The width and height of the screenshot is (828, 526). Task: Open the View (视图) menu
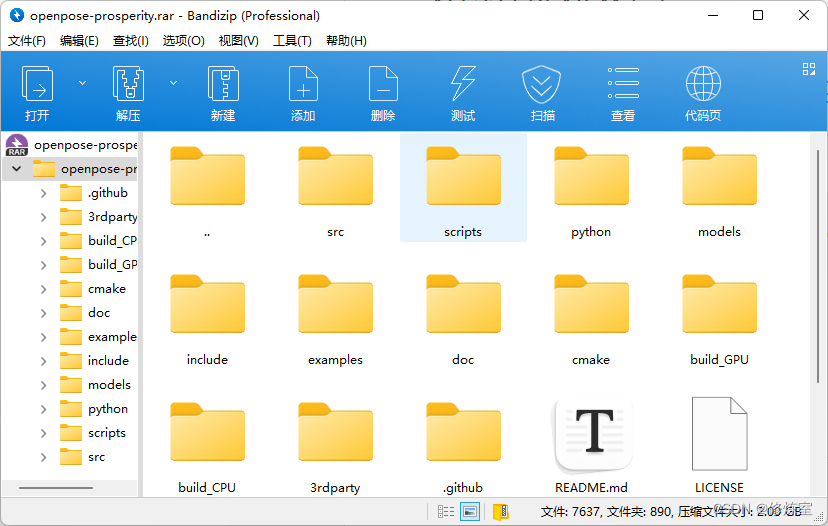tap(239, 41)
